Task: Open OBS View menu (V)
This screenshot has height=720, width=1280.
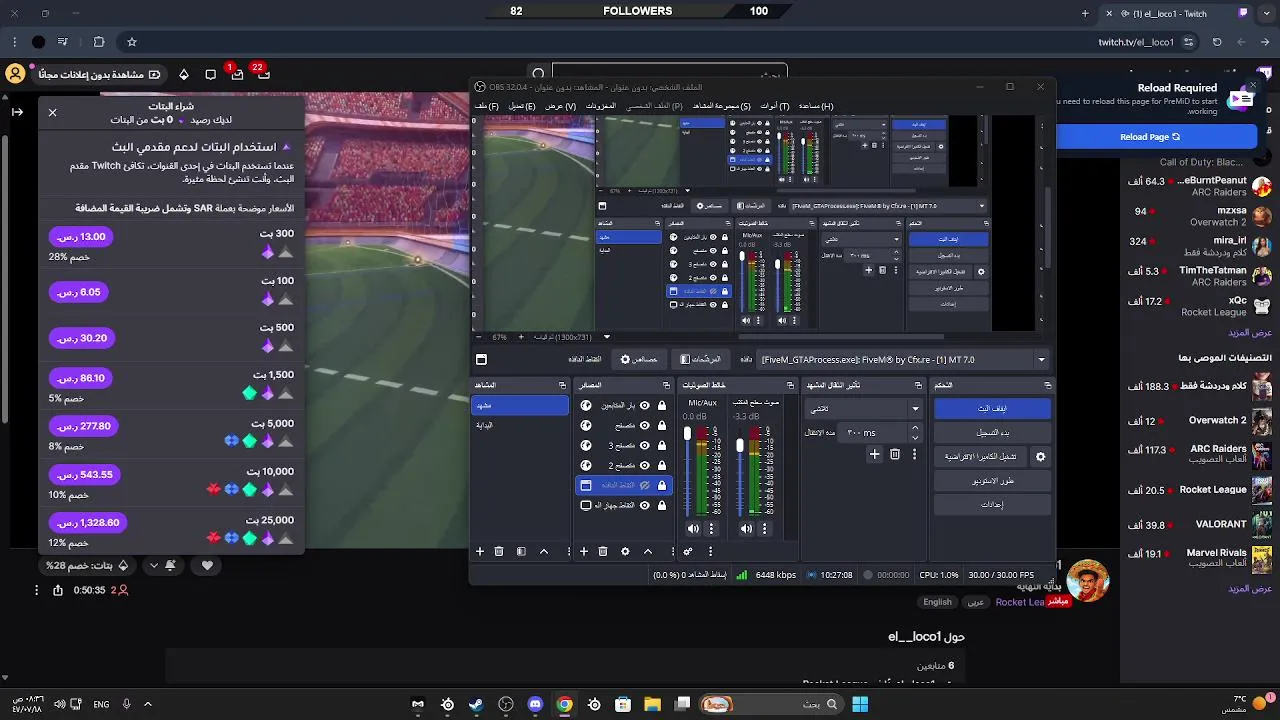Action: (560, 106)
